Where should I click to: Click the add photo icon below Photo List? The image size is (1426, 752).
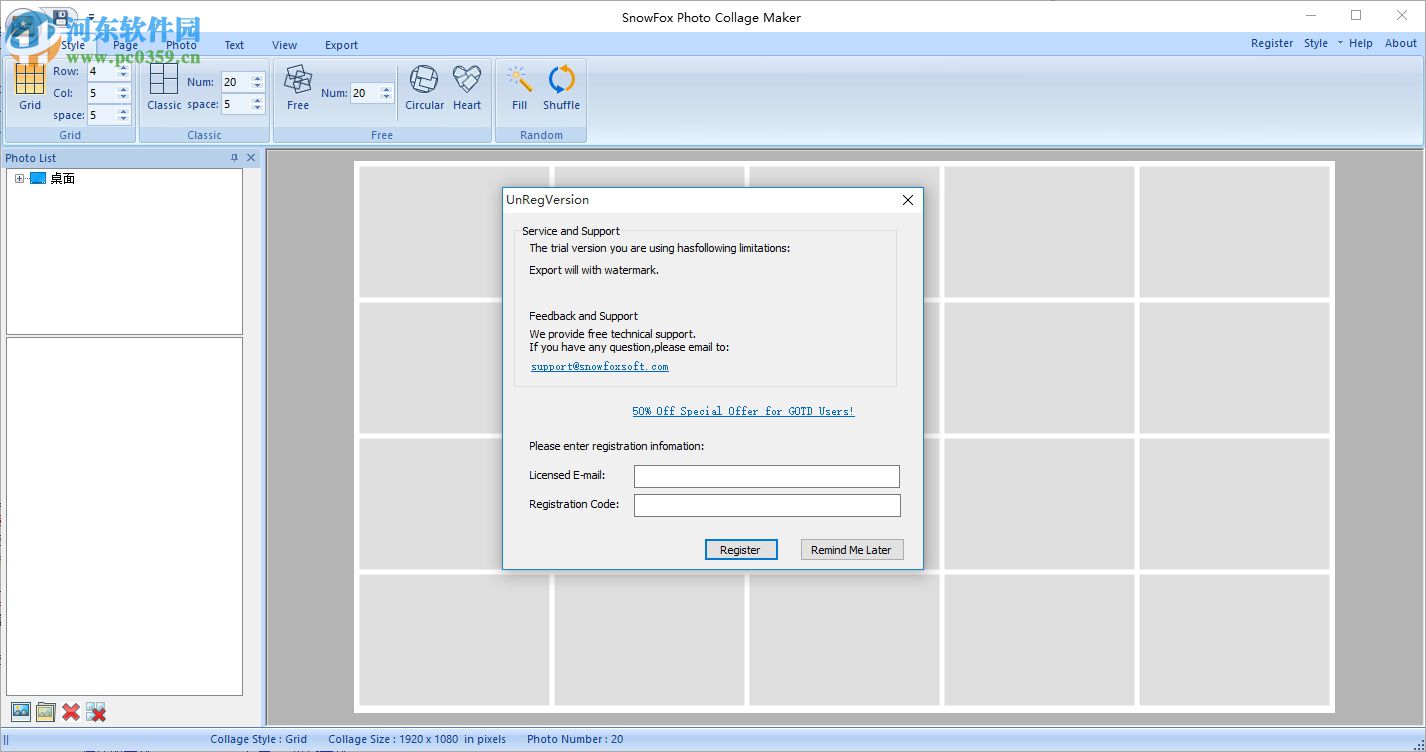point(21,712)
